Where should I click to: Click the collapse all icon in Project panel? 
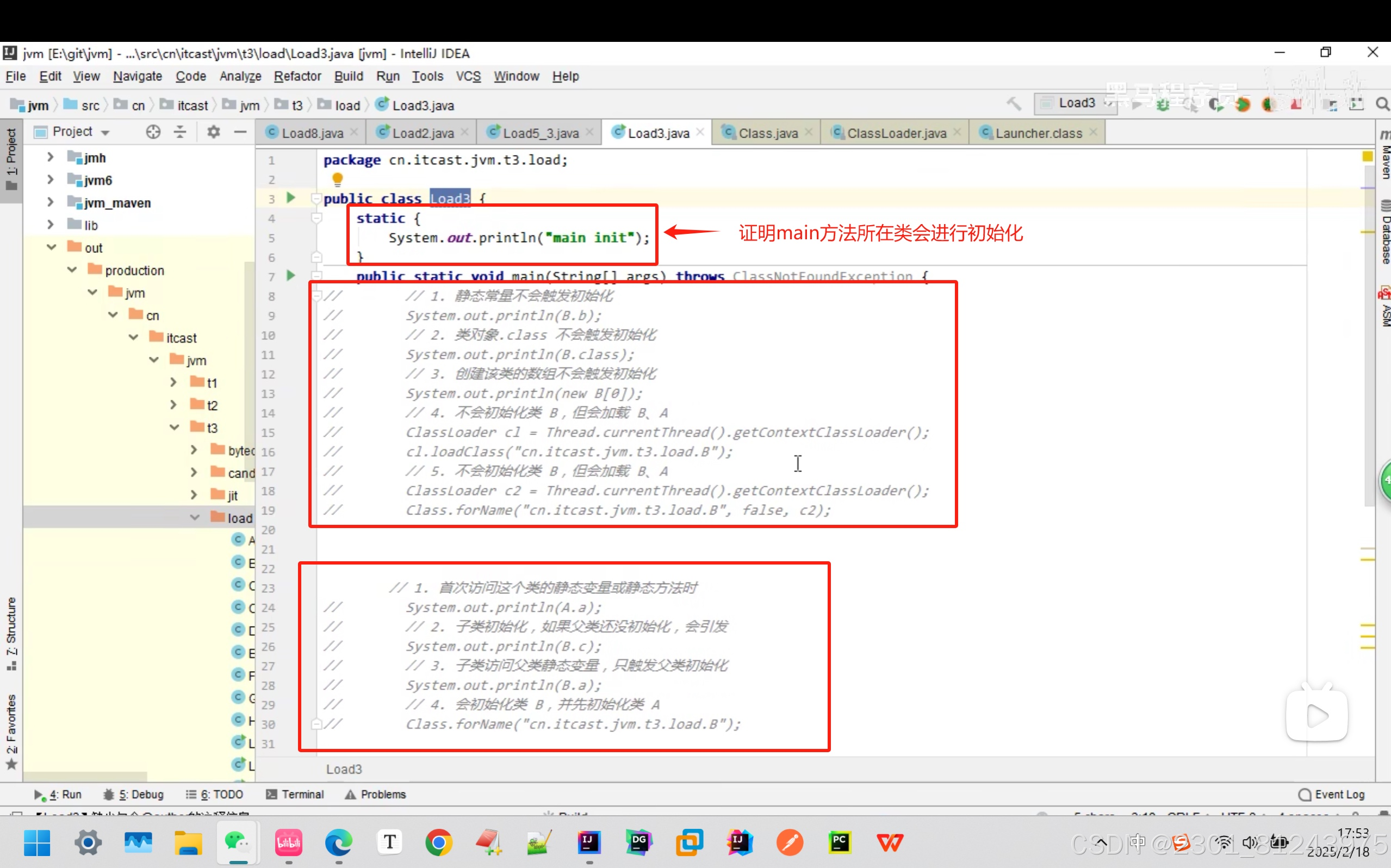click(180, 132)
